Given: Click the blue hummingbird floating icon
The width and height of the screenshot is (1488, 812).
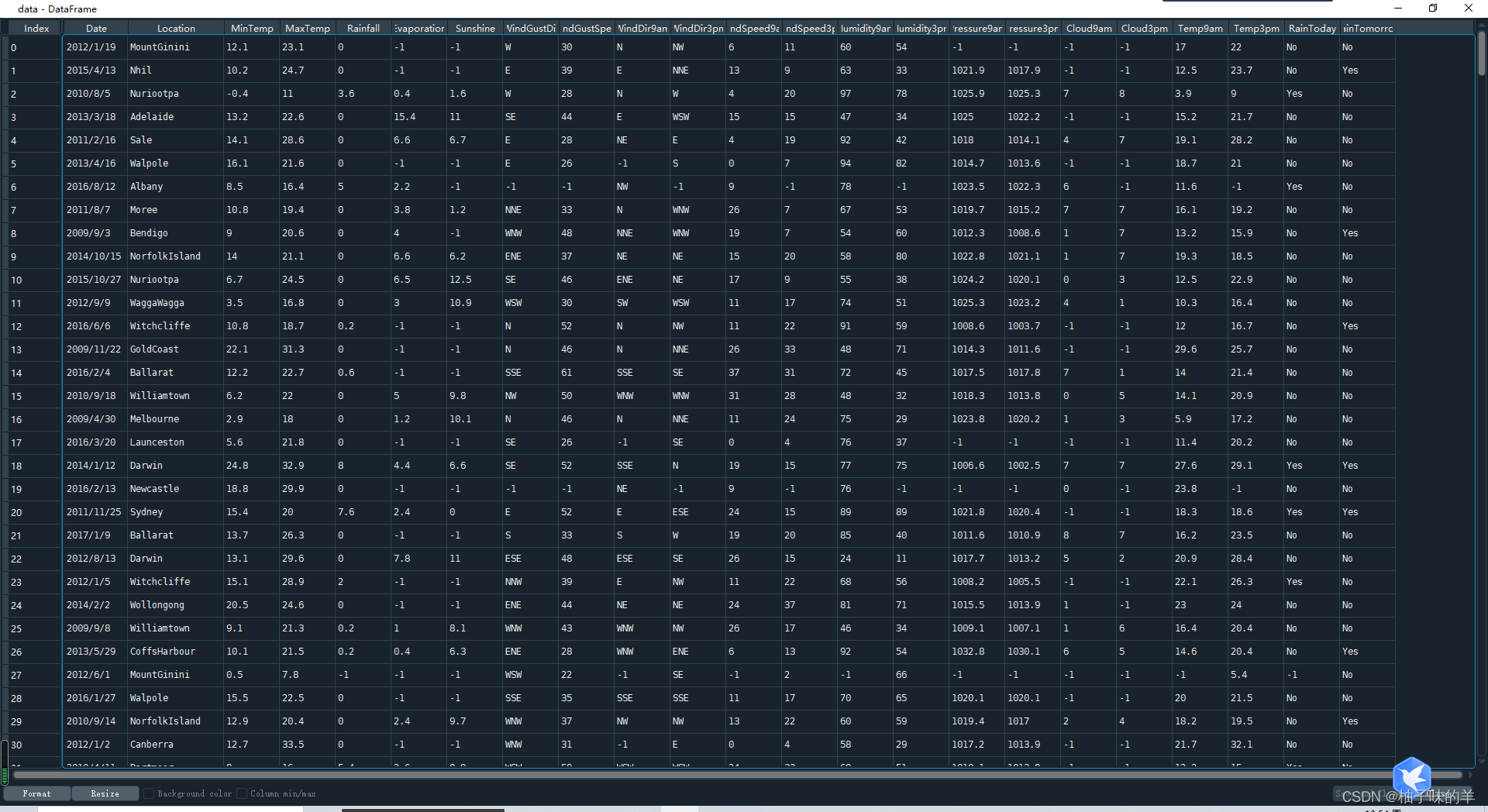Looking at the screenshot, I should pos(1411,775).
